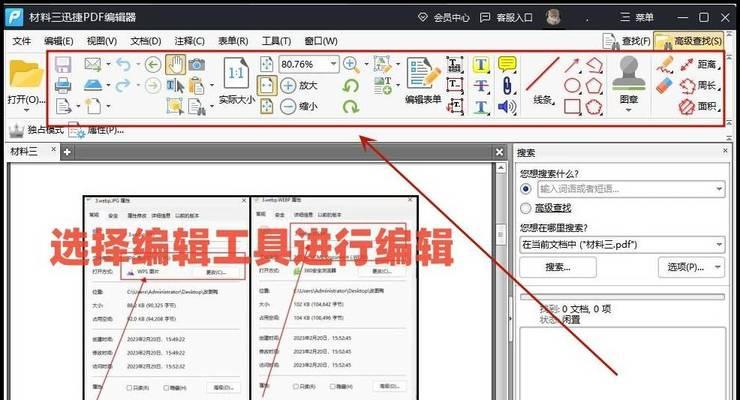Click the undo arrow icon

pos(123,64)
